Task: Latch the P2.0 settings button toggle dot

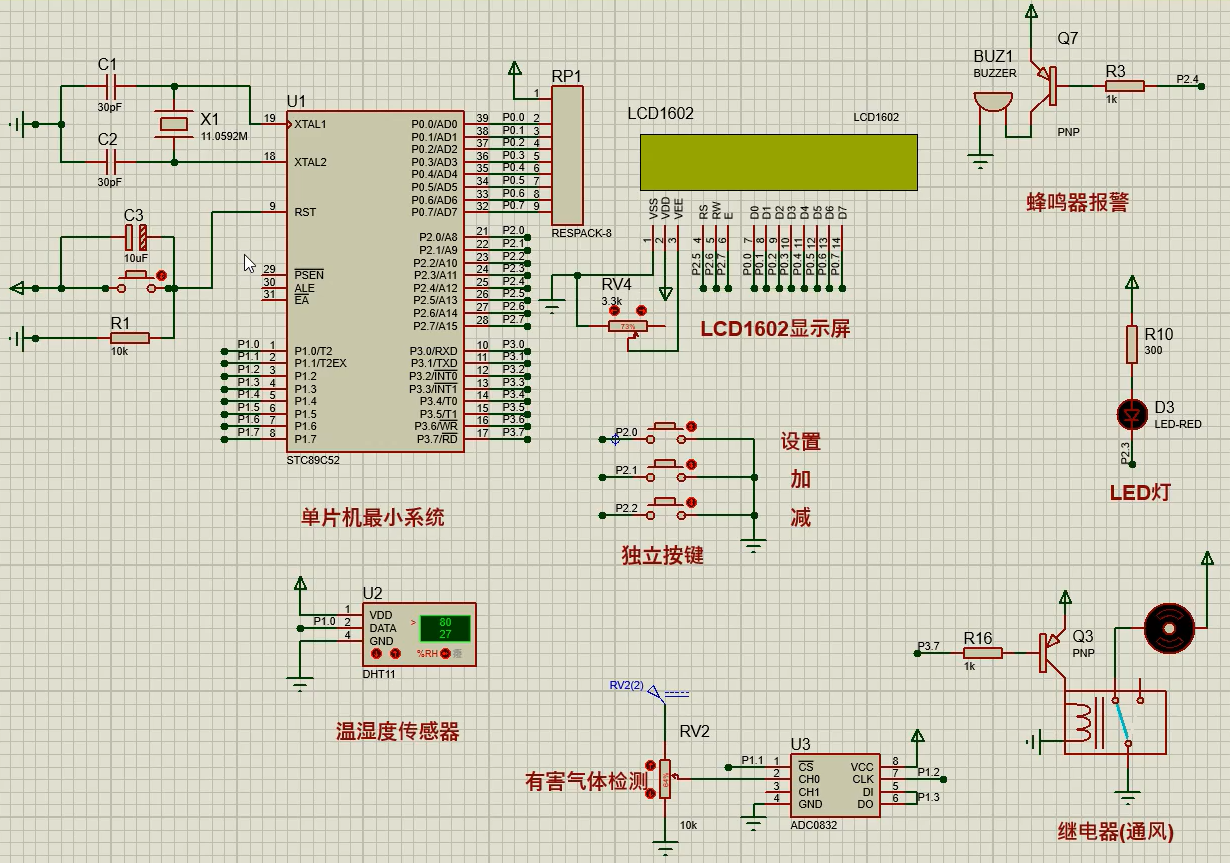Action: (x=690, y=427)
